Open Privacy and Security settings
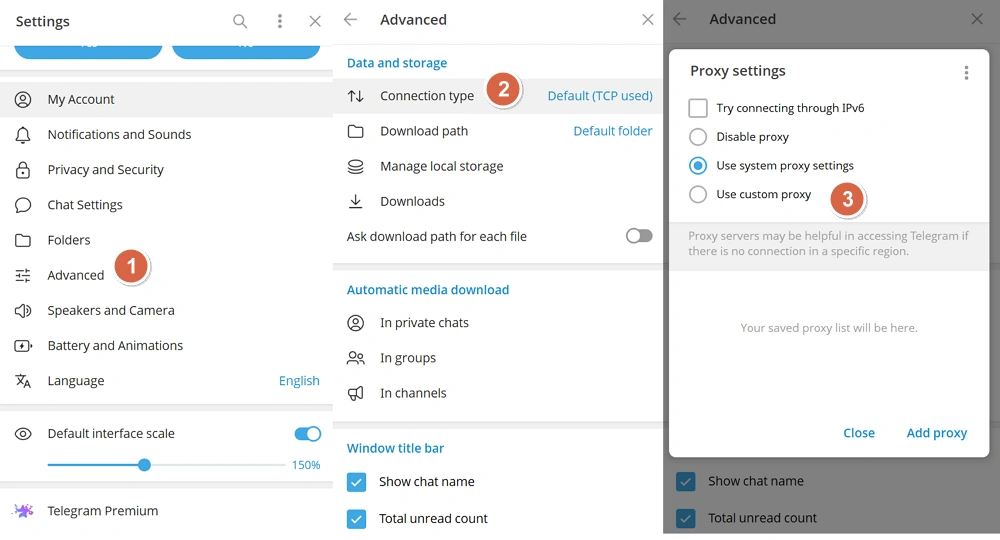Viewport: 1000px width, 540px height. [x=166, y=170]
